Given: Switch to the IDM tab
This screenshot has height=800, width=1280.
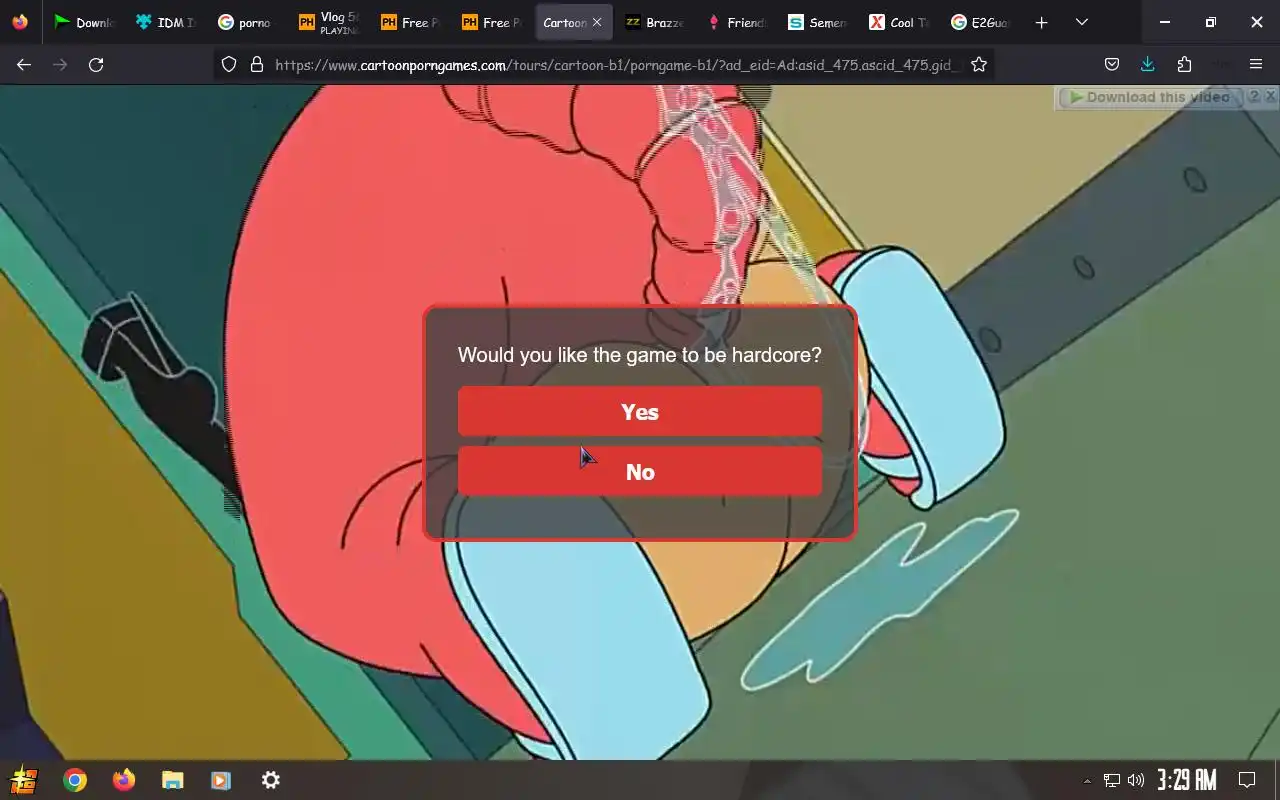Looking at the screenshot, I should point(166,22).
